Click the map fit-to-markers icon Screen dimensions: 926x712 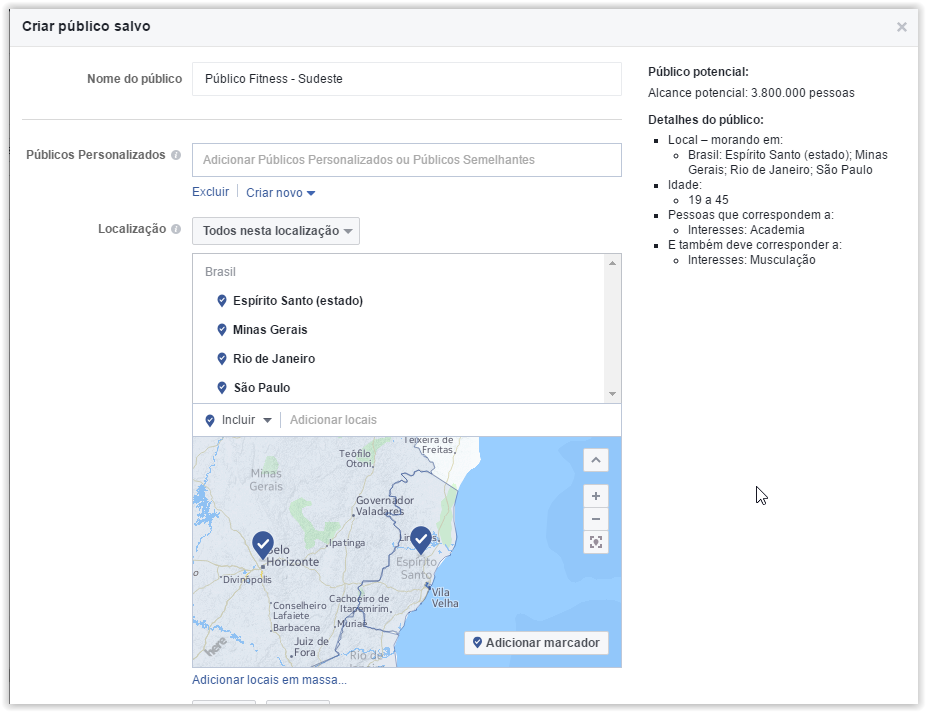[x=596, y=542]
